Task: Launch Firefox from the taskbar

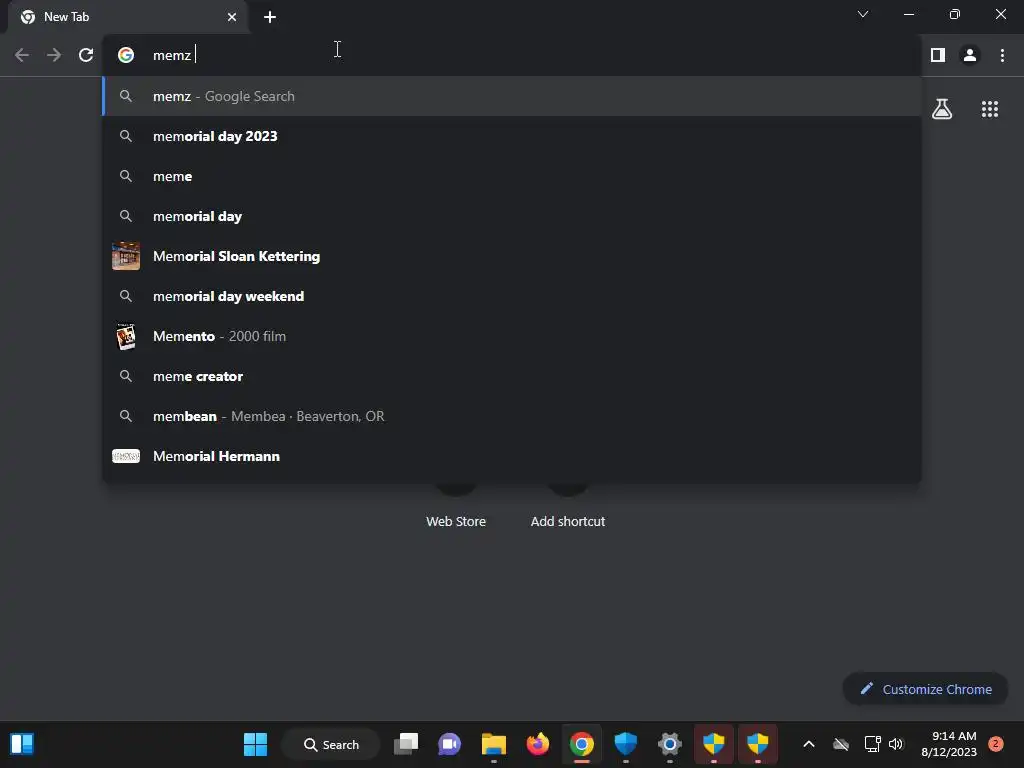Action: click(x=537, y=744)
